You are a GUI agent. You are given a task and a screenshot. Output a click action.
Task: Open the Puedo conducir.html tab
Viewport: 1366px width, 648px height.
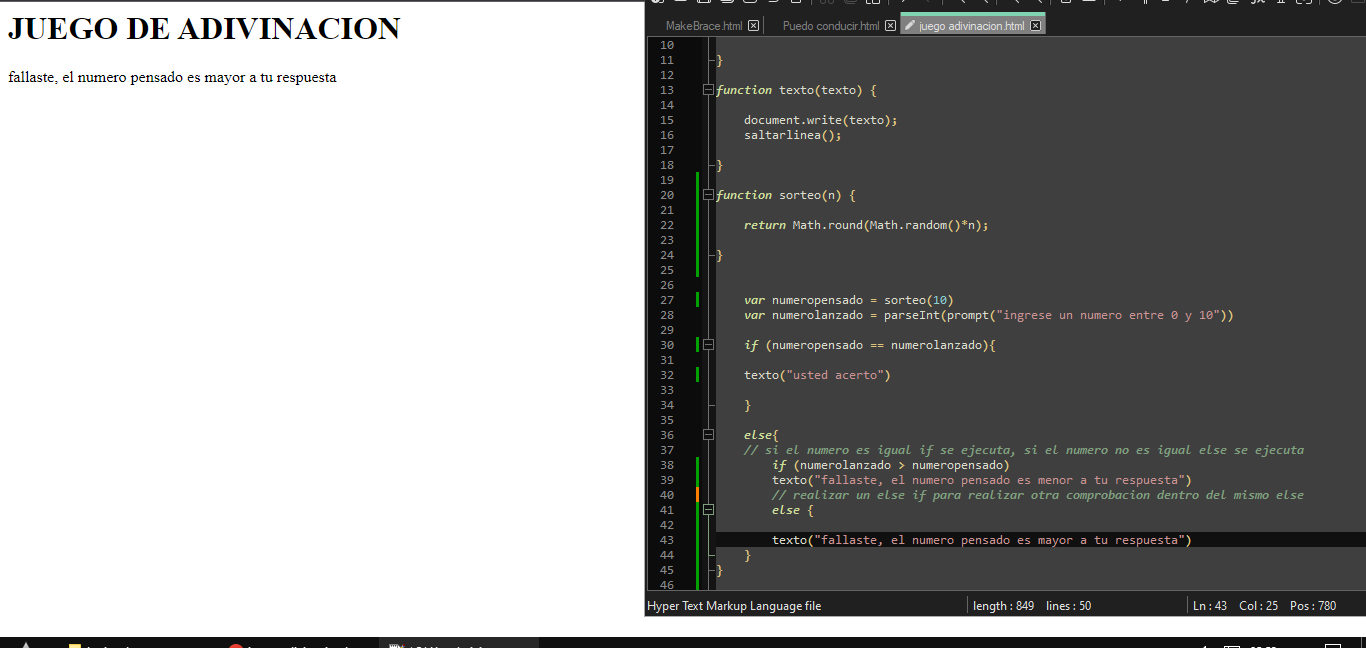pyautogui.click(x=830, y=26)
